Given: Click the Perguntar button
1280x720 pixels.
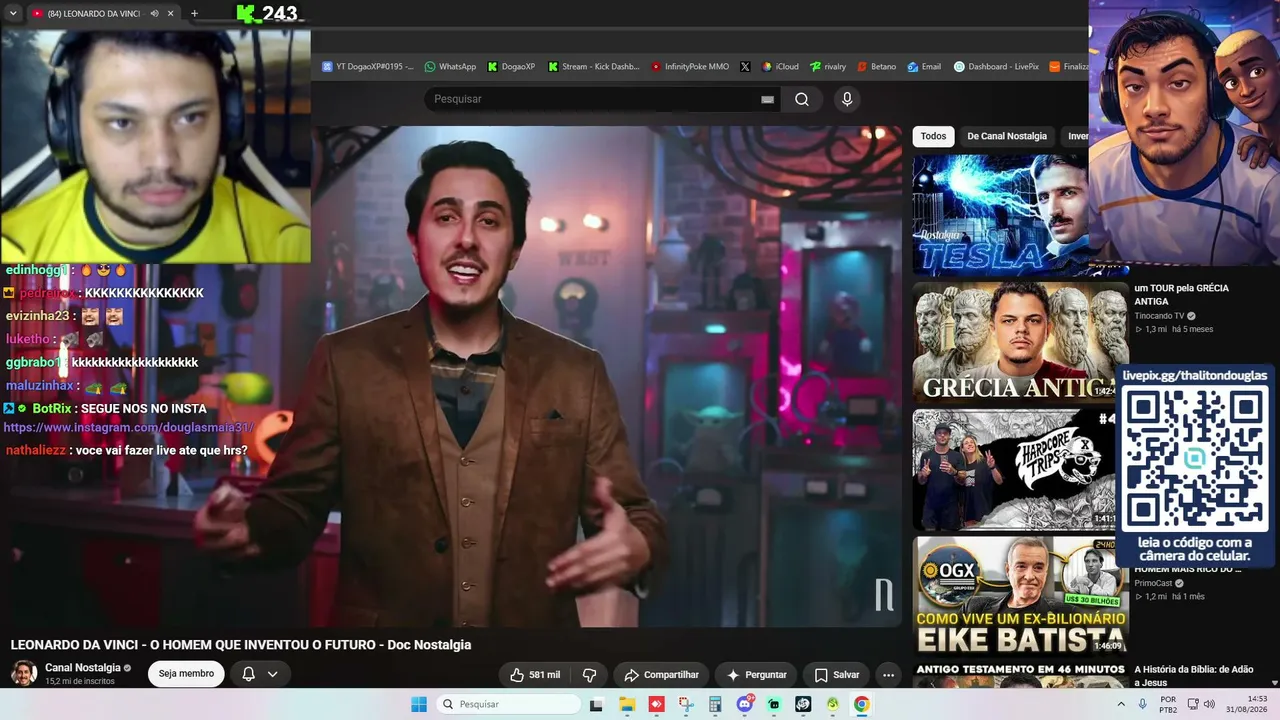Looking at the screenshot, I should (756, 675).
